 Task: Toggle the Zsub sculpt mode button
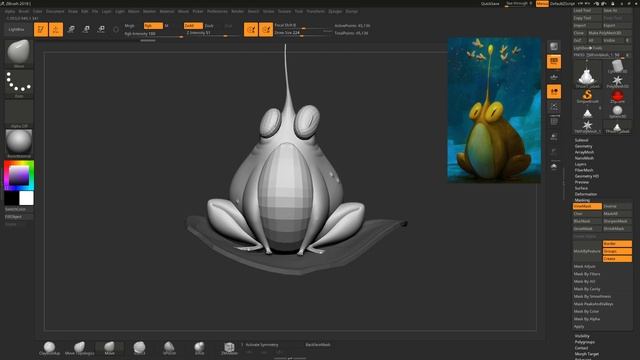209,26
